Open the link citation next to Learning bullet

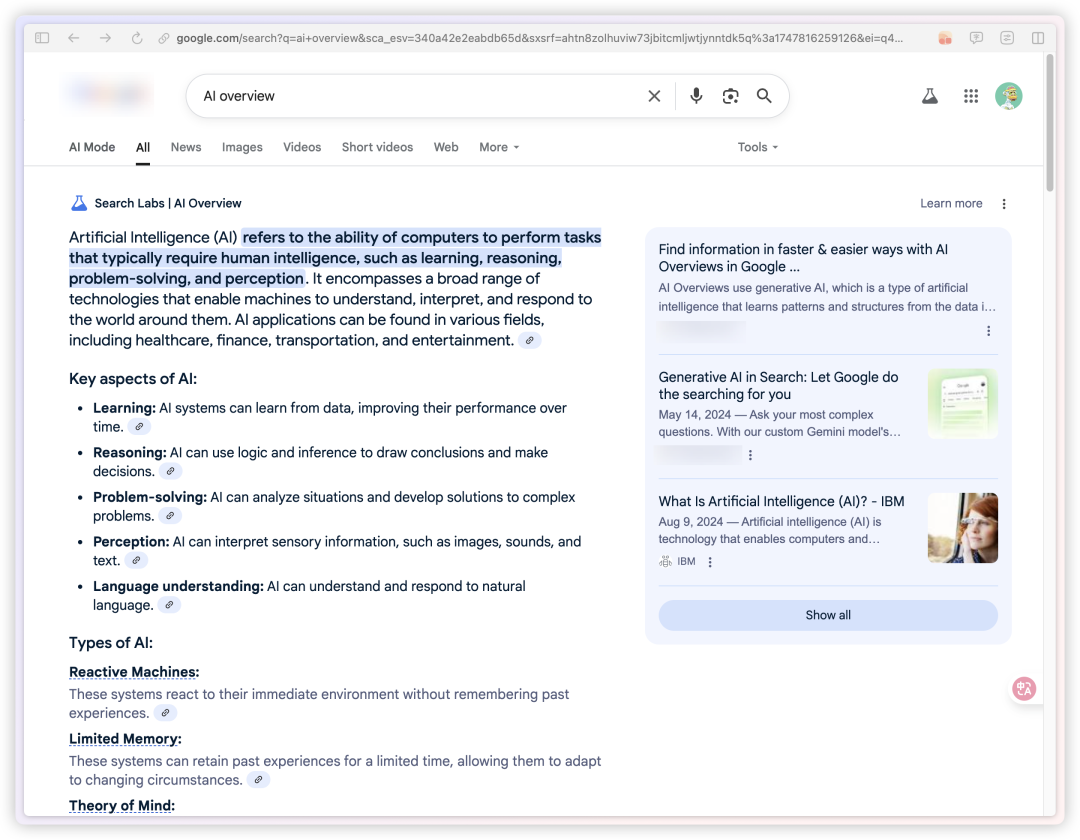139,426
